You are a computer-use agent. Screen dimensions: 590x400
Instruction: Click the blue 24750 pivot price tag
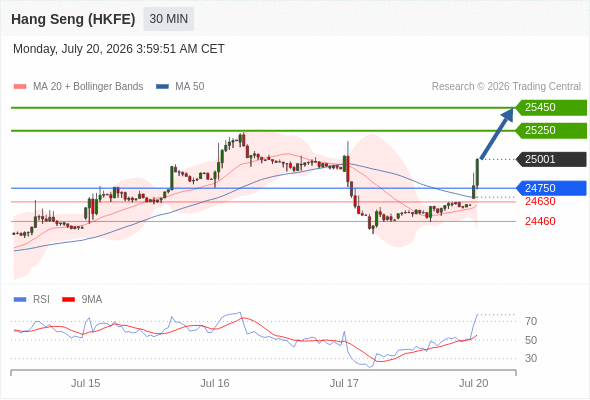point(551,188)
